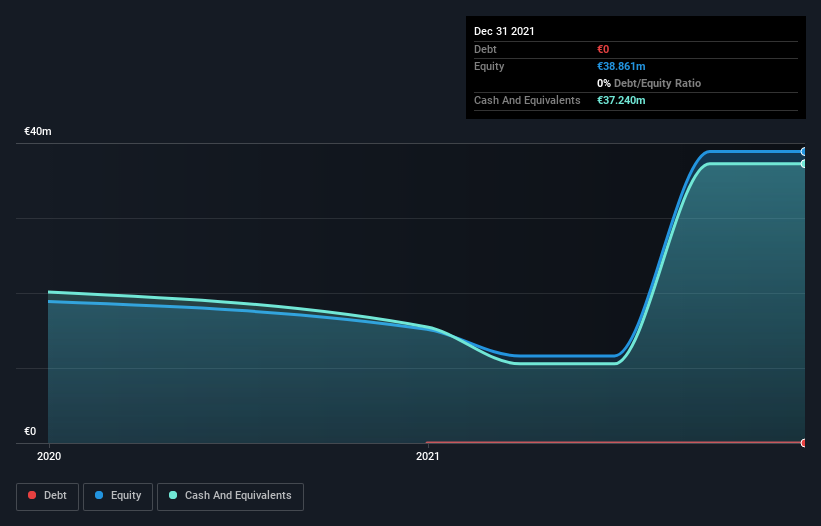
Task: Click the 2021 axis label
Action: [x=428, y=456]
